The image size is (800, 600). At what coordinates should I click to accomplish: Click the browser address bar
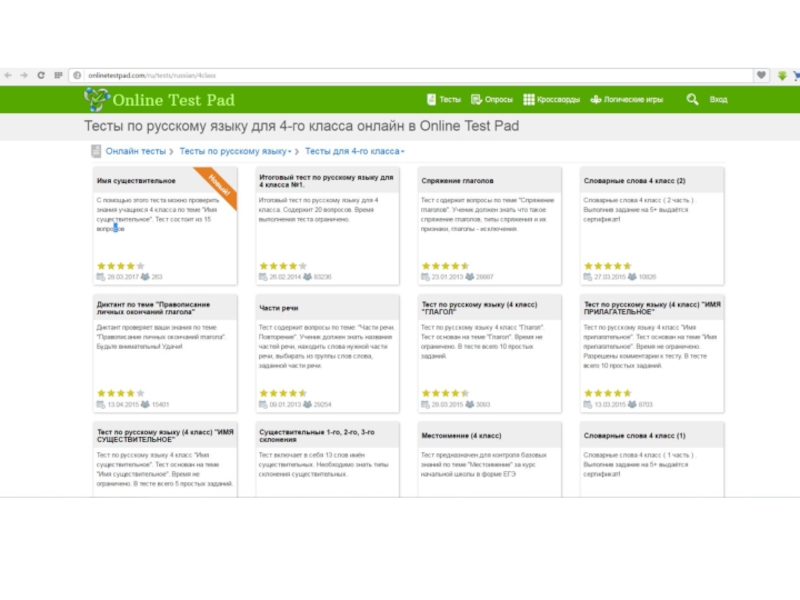coord(400,75)
